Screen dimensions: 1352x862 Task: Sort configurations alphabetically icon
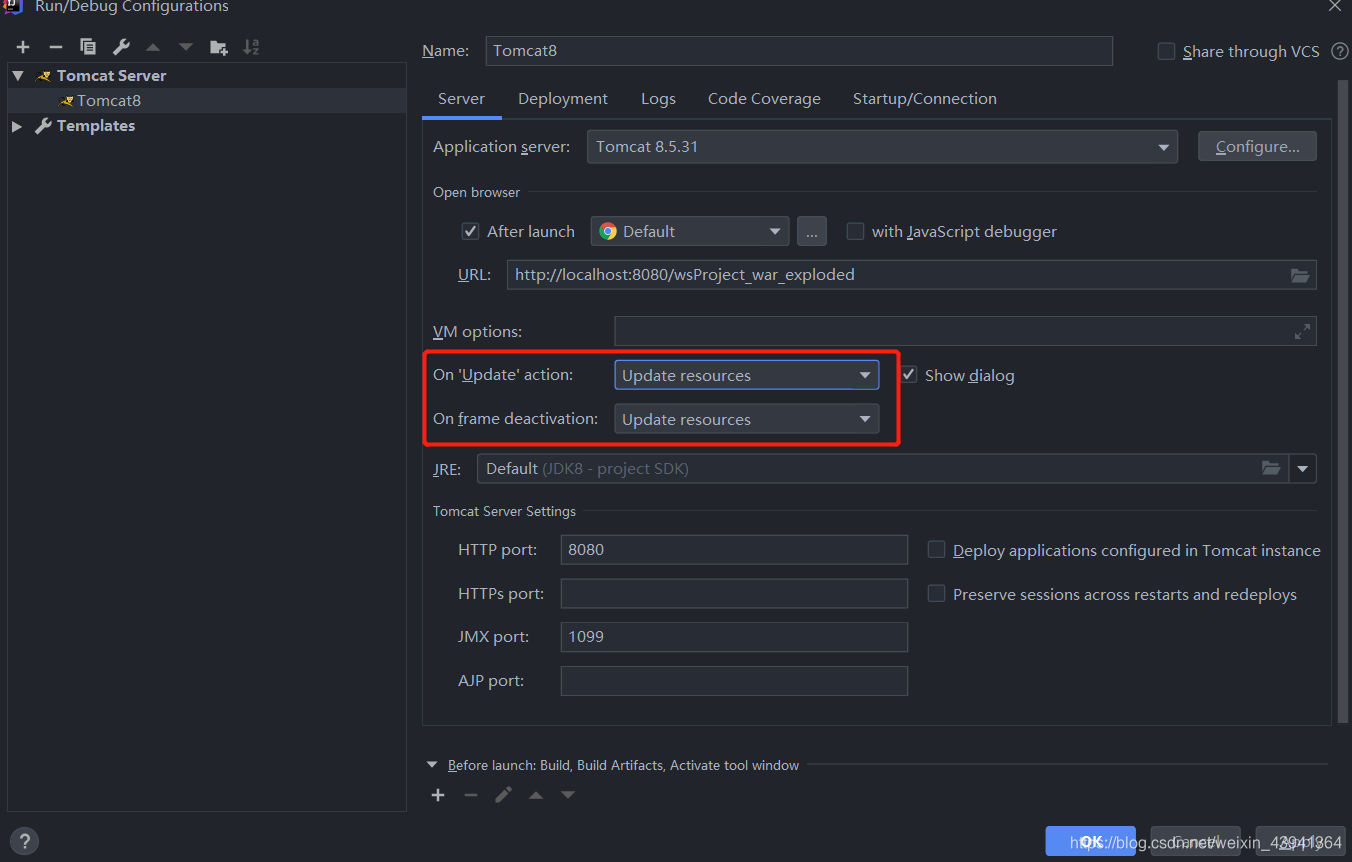(x=251, y=47)
